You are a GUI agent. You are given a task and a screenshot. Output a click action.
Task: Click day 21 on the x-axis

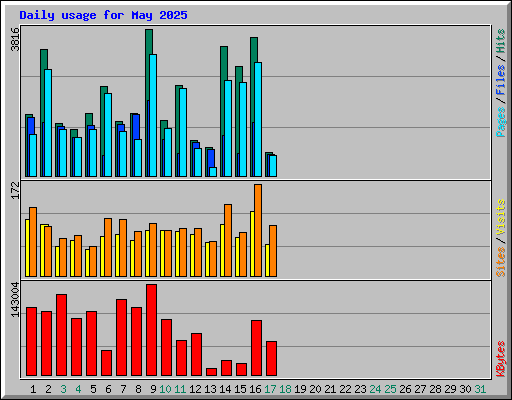coord(330,389)
